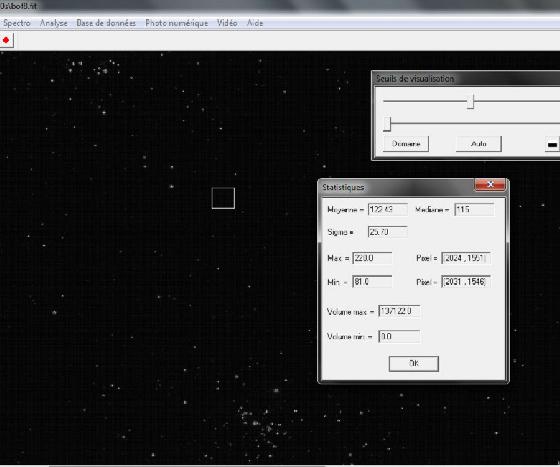The width and height of the screenshot is (560, 467).
Task: Click the selection rectangle on the star image
Action: (x=223, y=198)
